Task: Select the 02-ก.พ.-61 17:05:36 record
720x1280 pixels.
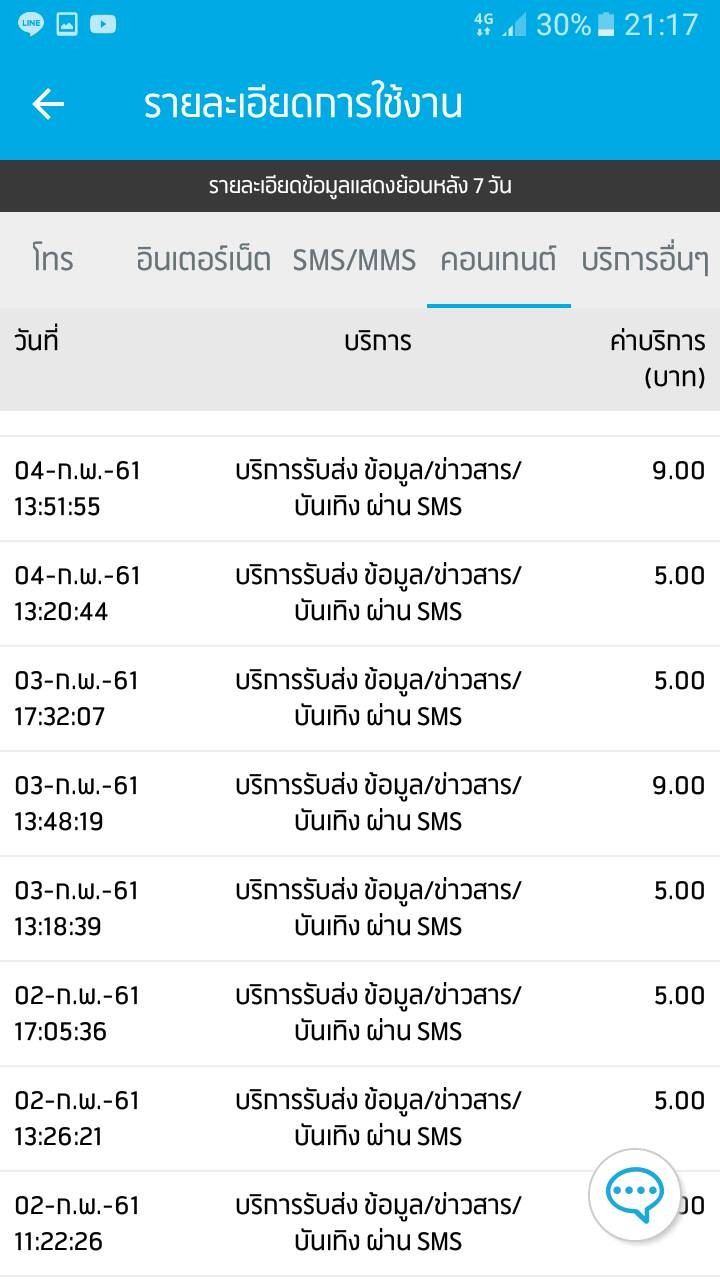Action: click(360, 1014)
